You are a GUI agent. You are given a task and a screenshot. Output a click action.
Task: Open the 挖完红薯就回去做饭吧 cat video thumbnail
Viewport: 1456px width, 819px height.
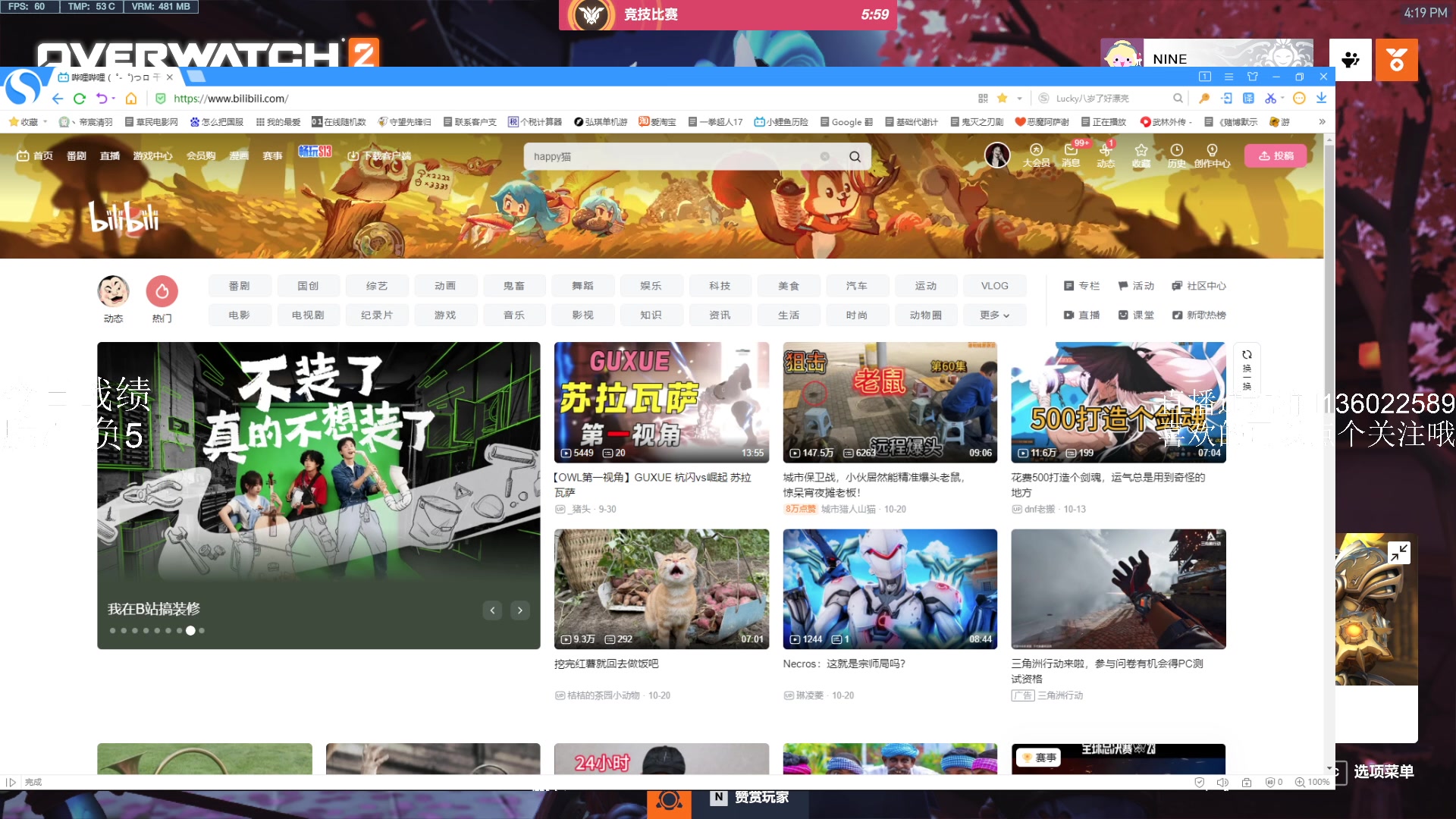[661, 588]
